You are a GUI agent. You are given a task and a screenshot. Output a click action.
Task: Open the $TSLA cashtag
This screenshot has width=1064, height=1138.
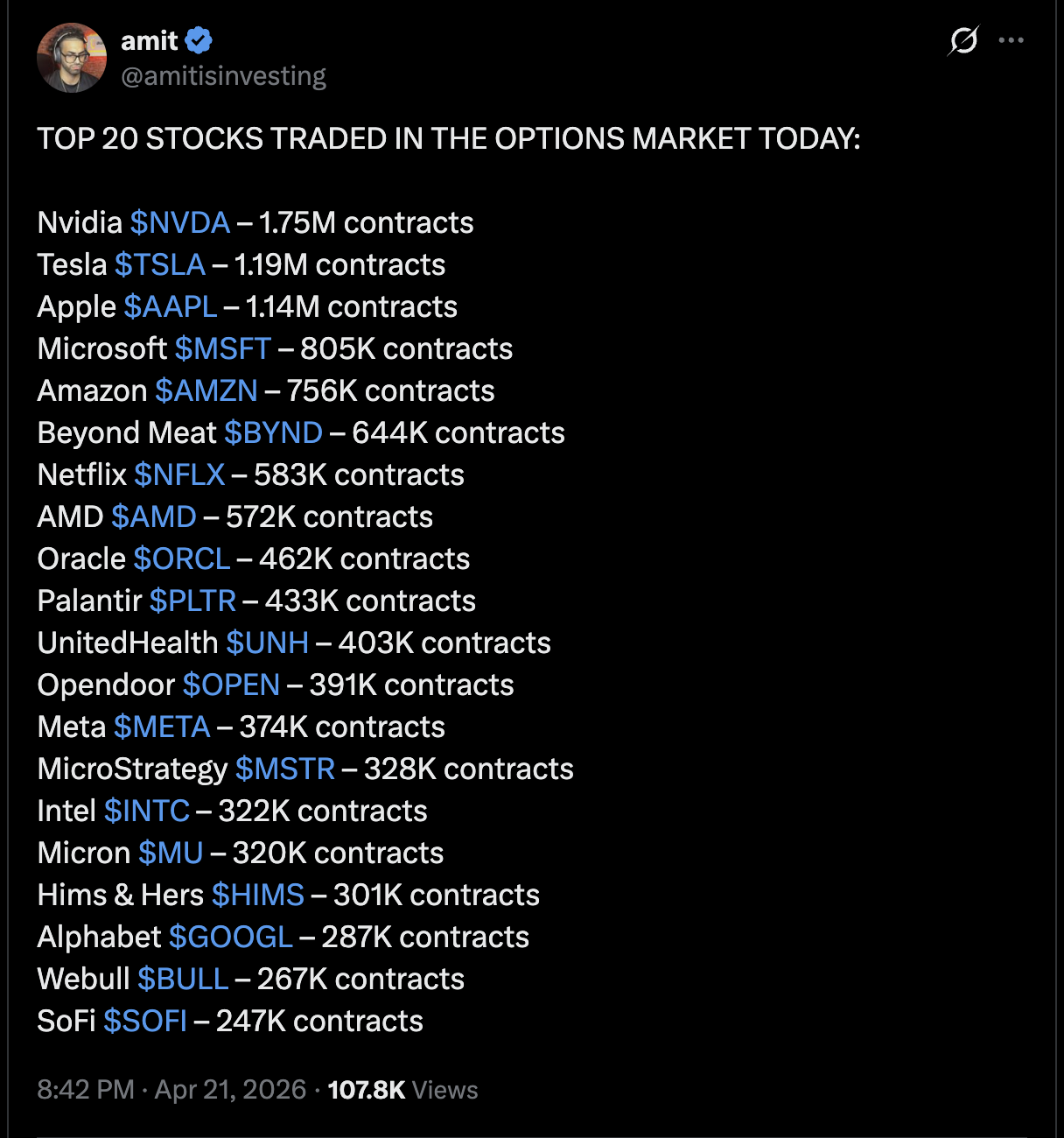pos(160,264)
